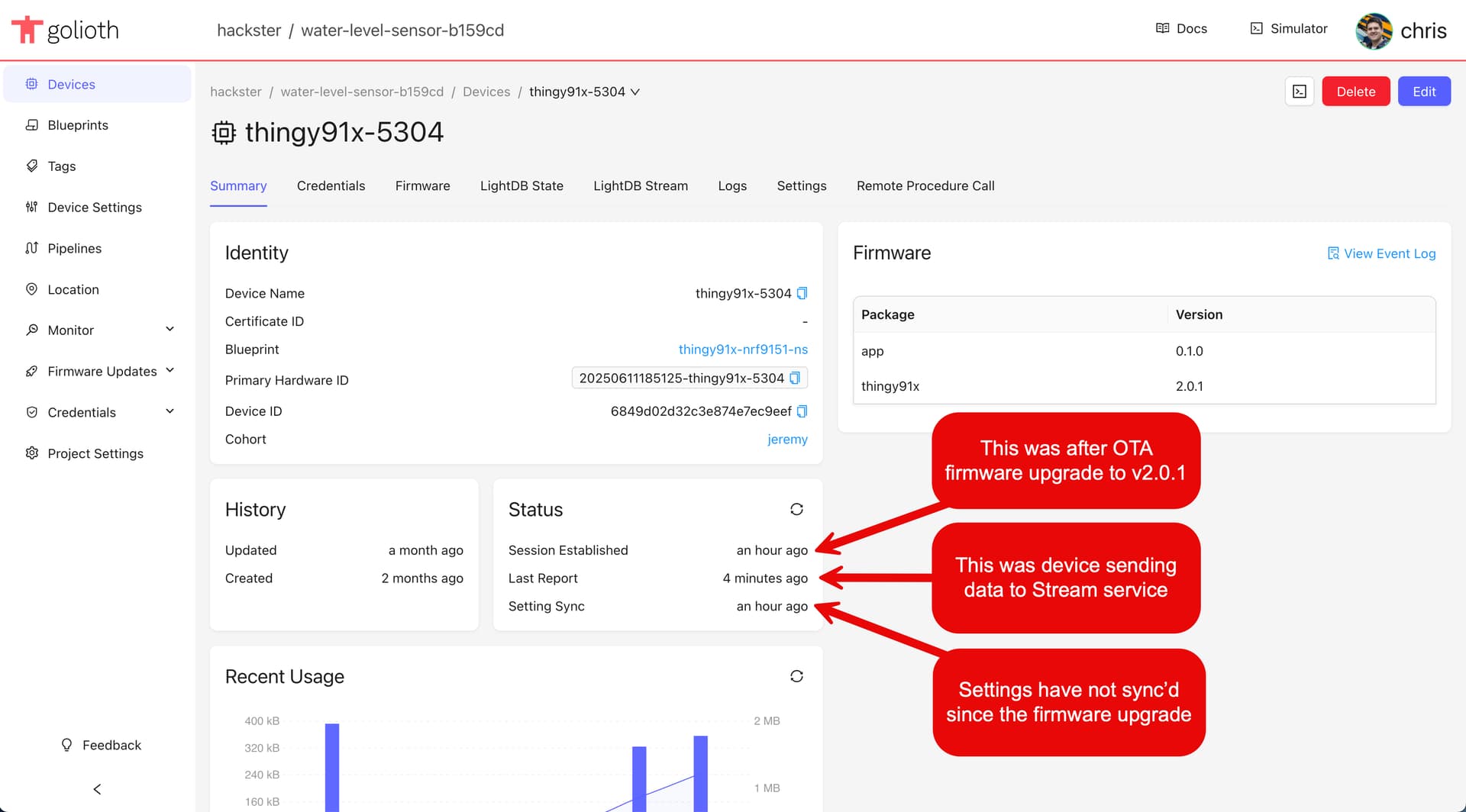Open Tags in the sidebar
The height and width of the screenshot is (812, 1466).
(97, 166)
